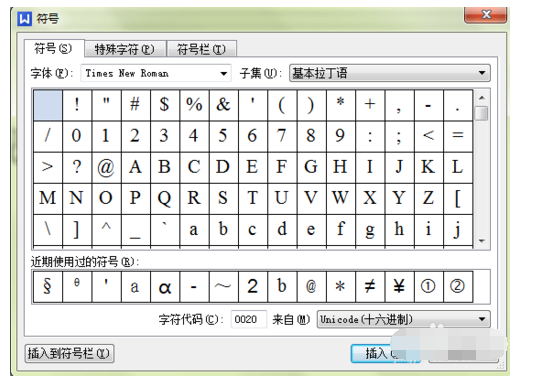The image size is (539, 384).
Task: Select the dollar sign $ in the grid
Action: tap(165, 105)
